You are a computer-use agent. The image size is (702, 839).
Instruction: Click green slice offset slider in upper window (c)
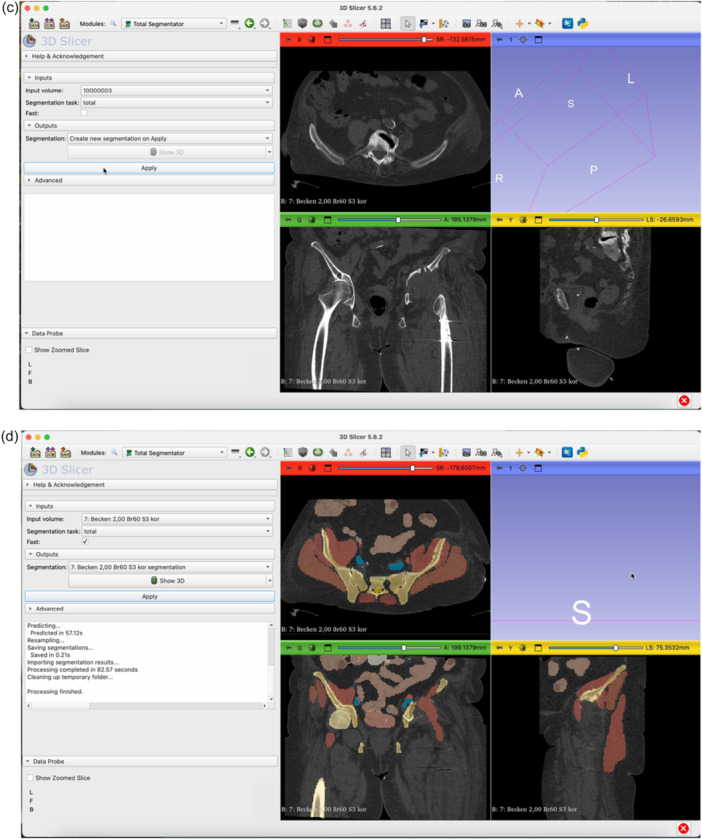[x=389, y=220]
